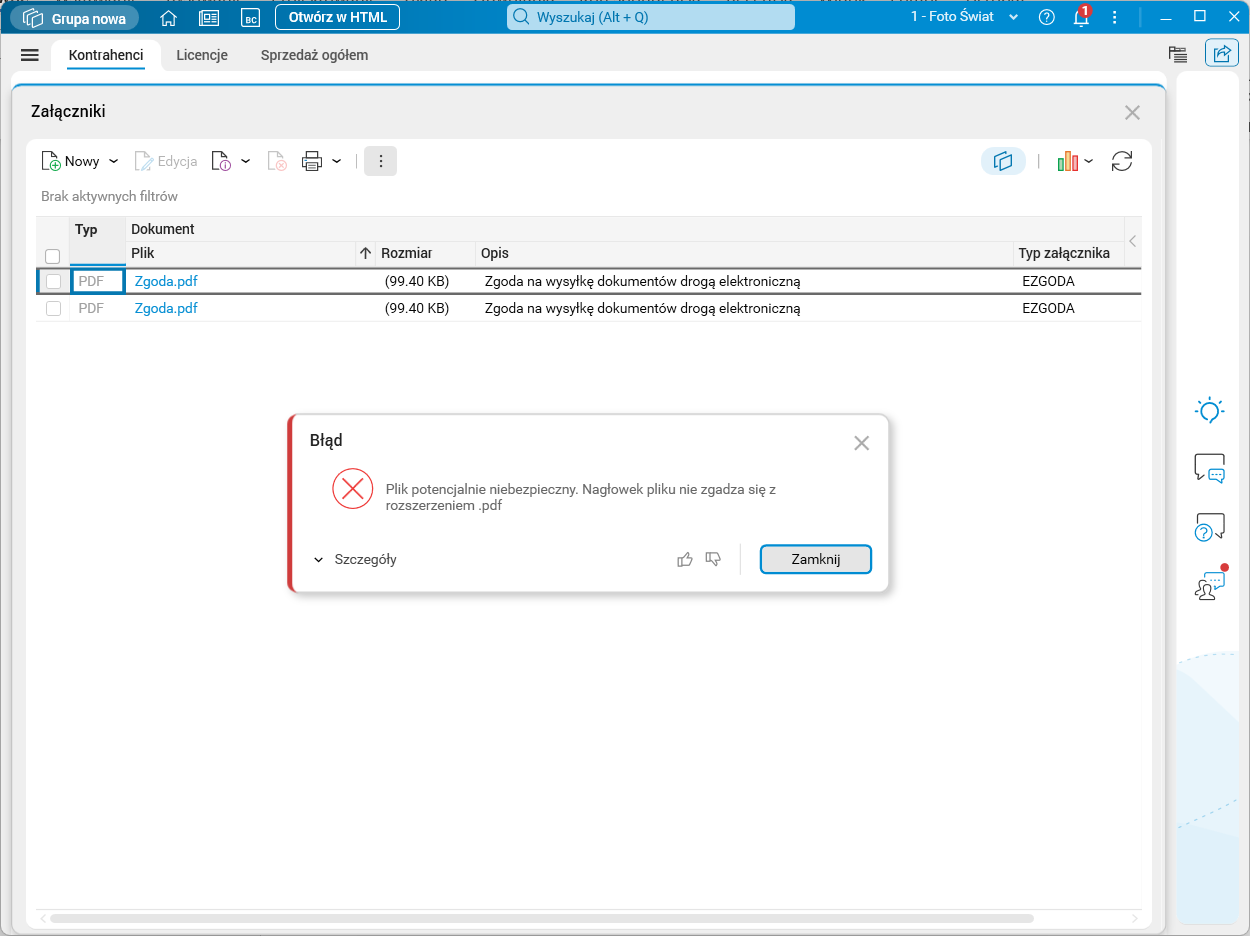
Task: Open the home screen icon
Action: 168,18
